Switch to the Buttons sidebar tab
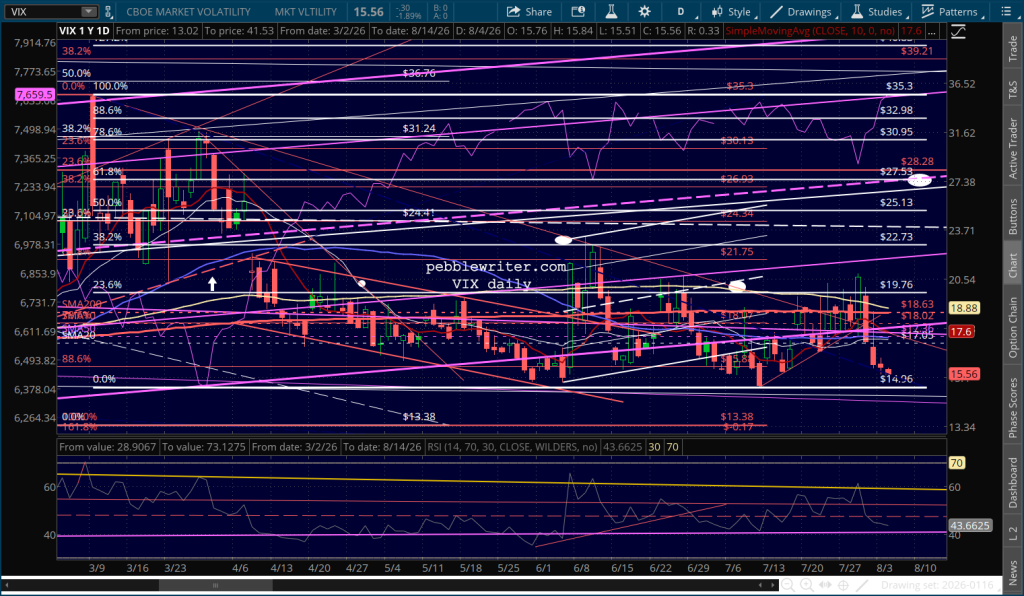The width and height of the screenshot is (1024, 596). coord(1013,216)
